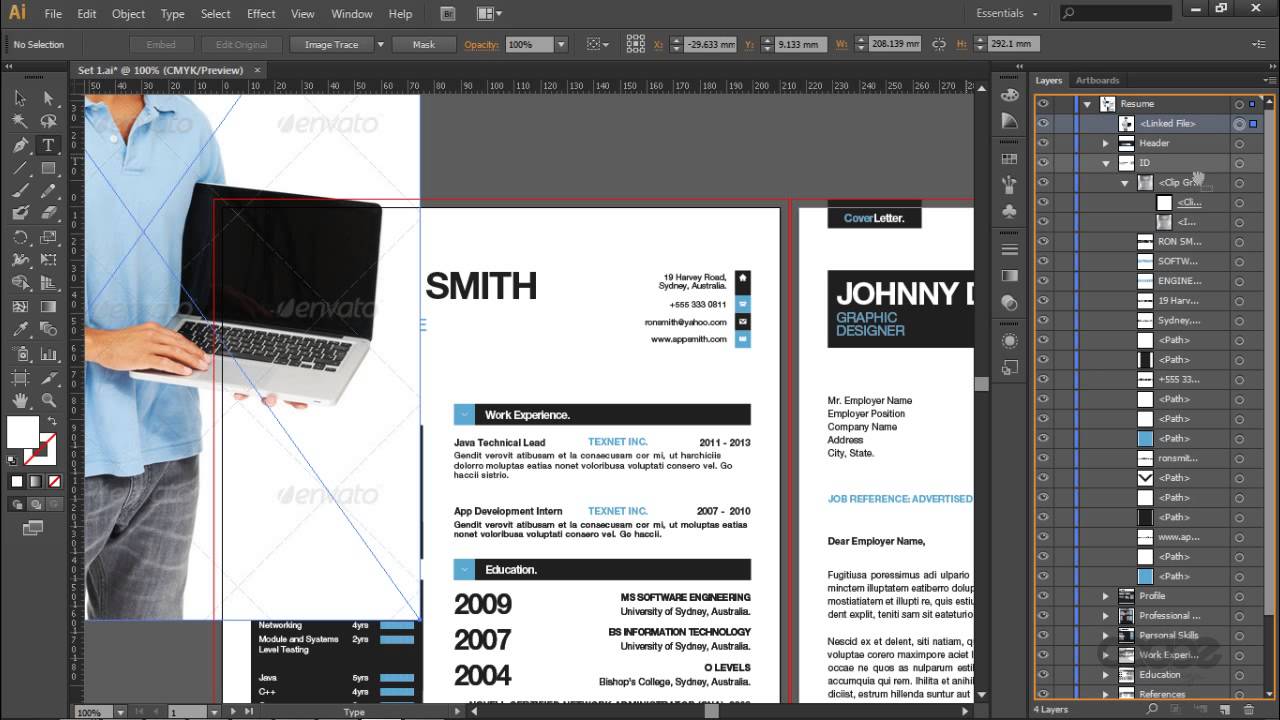Expand the Profile layer
This screenshot has height=720, width=1280.
(1106, 596)
